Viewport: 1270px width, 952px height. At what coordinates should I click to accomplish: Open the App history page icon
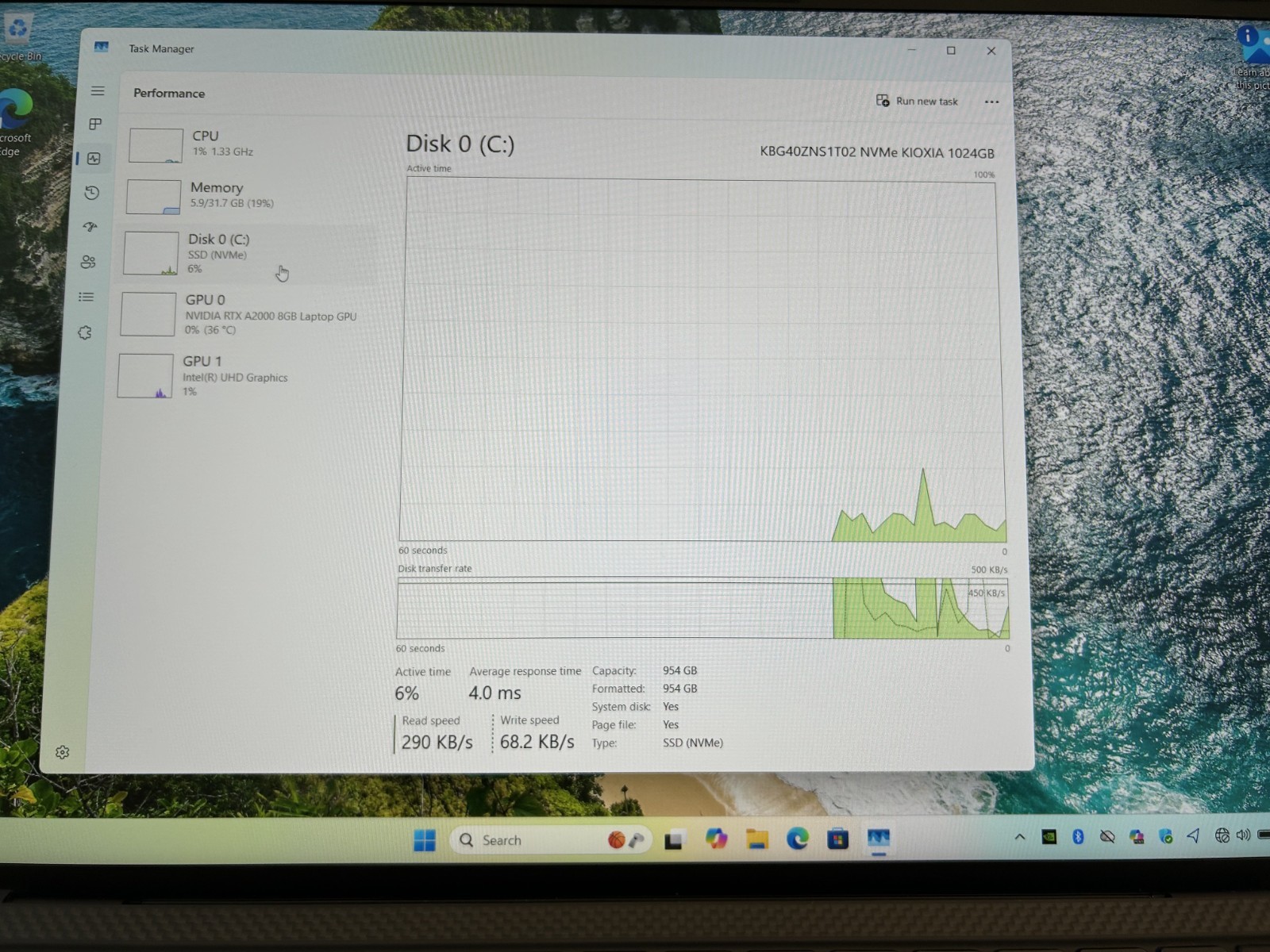92,193
